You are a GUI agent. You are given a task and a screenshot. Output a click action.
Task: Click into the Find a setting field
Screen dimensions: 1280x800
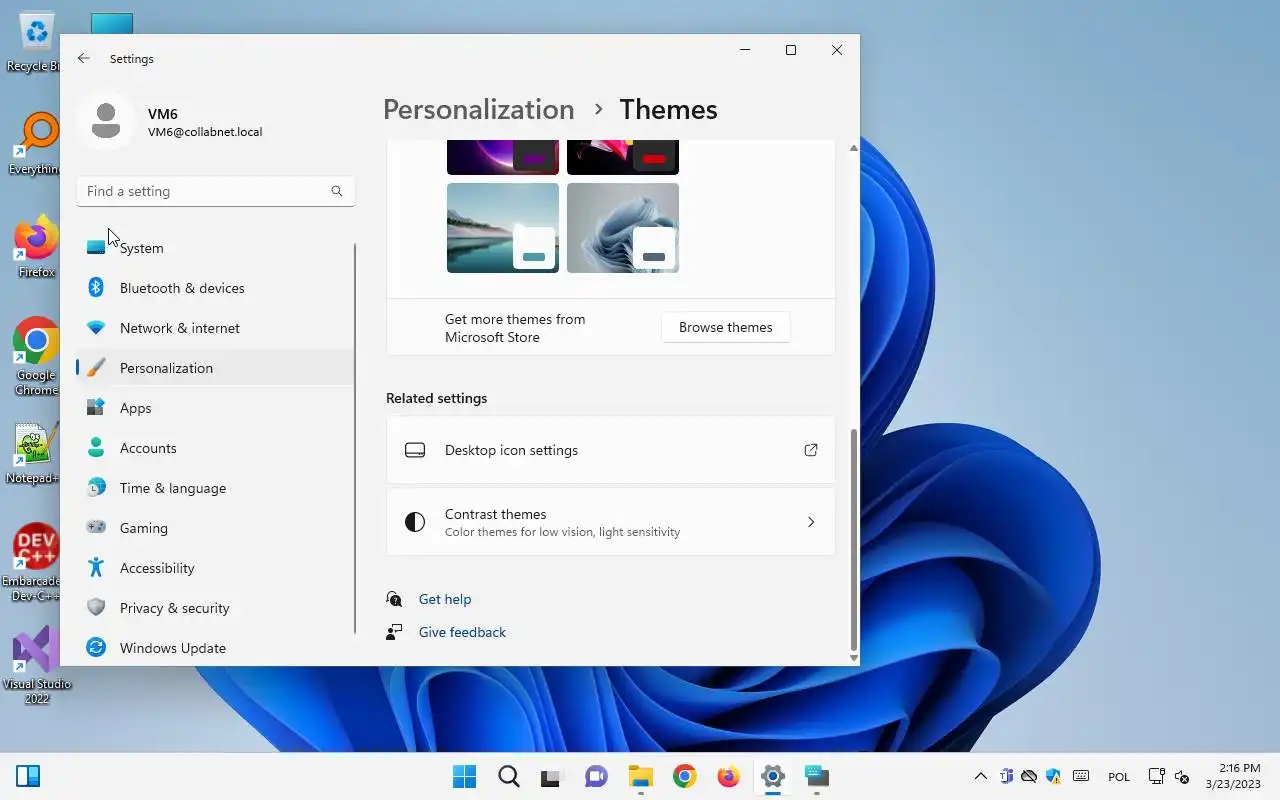click(216, 191)
